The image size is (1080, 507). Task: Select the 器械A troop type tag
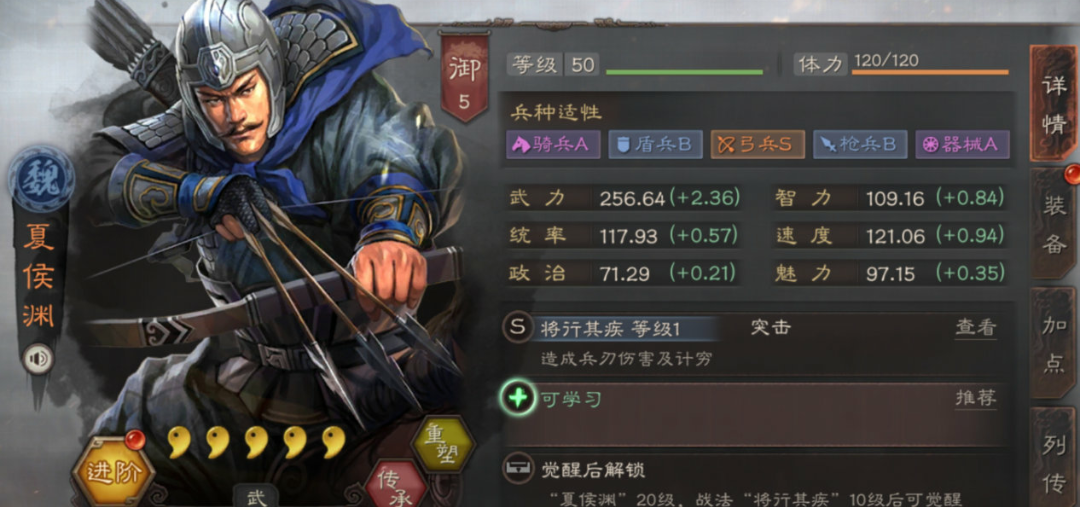pos(962,145)
